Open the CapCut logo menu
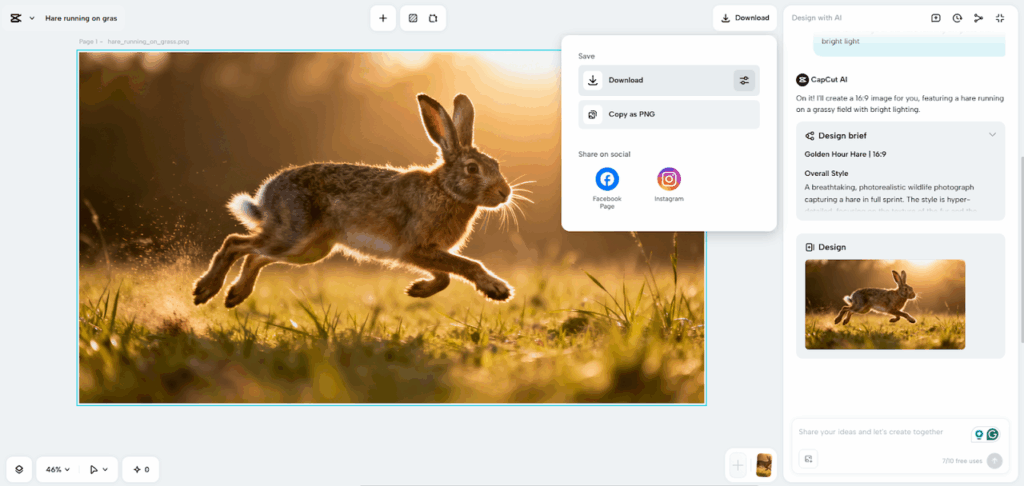 click(x=21, y=18)
